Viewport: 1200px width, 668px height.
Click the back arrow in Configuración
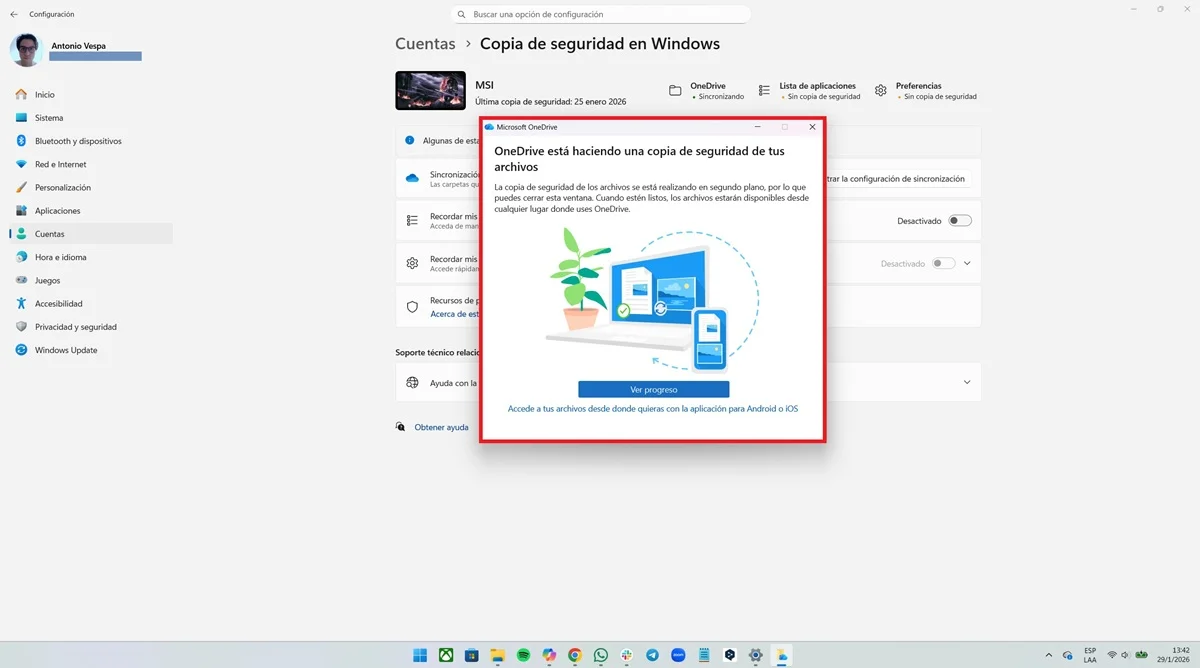[x=14, y=14]
